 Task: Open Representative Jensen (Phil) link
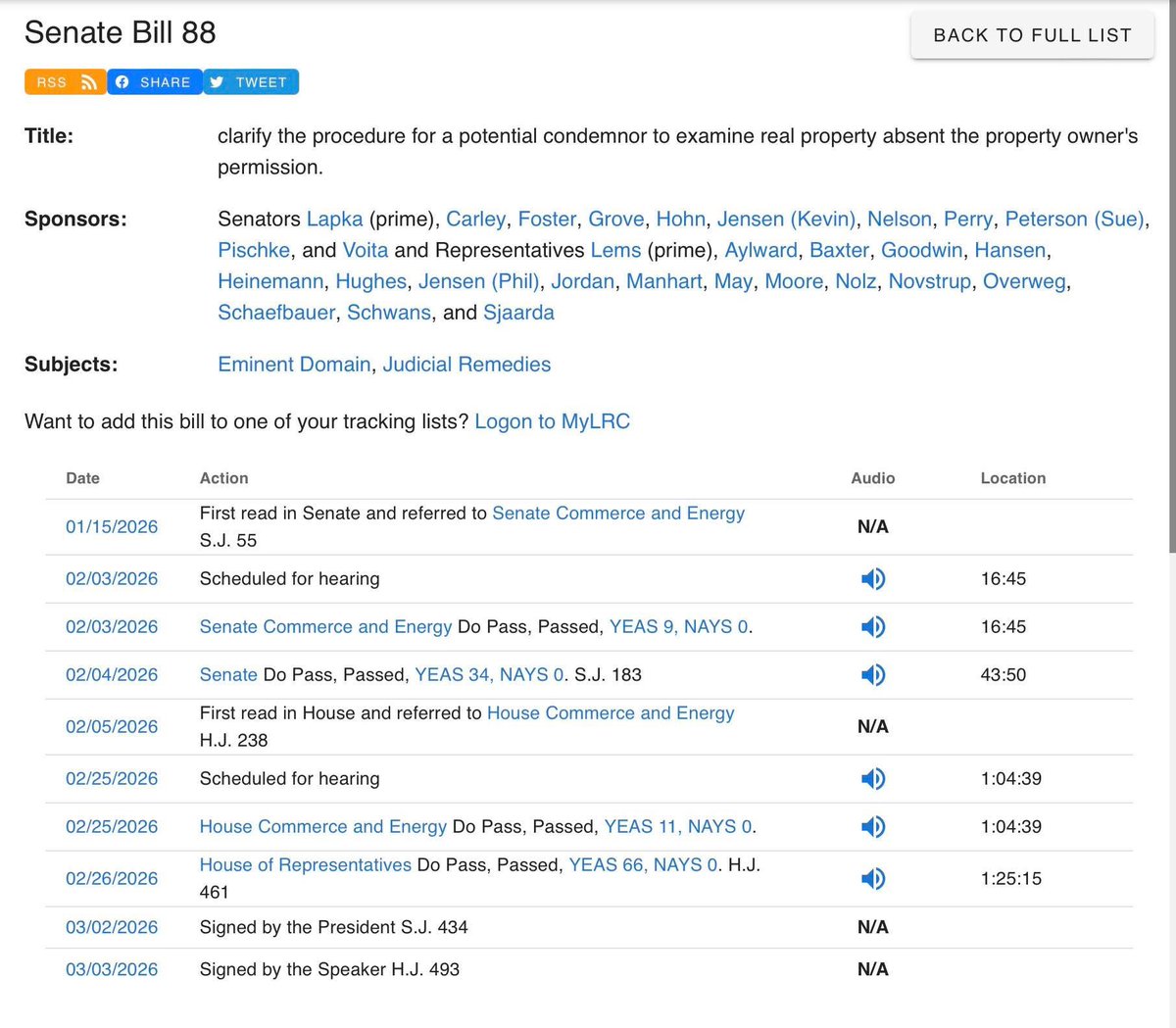tap(478, 282)
